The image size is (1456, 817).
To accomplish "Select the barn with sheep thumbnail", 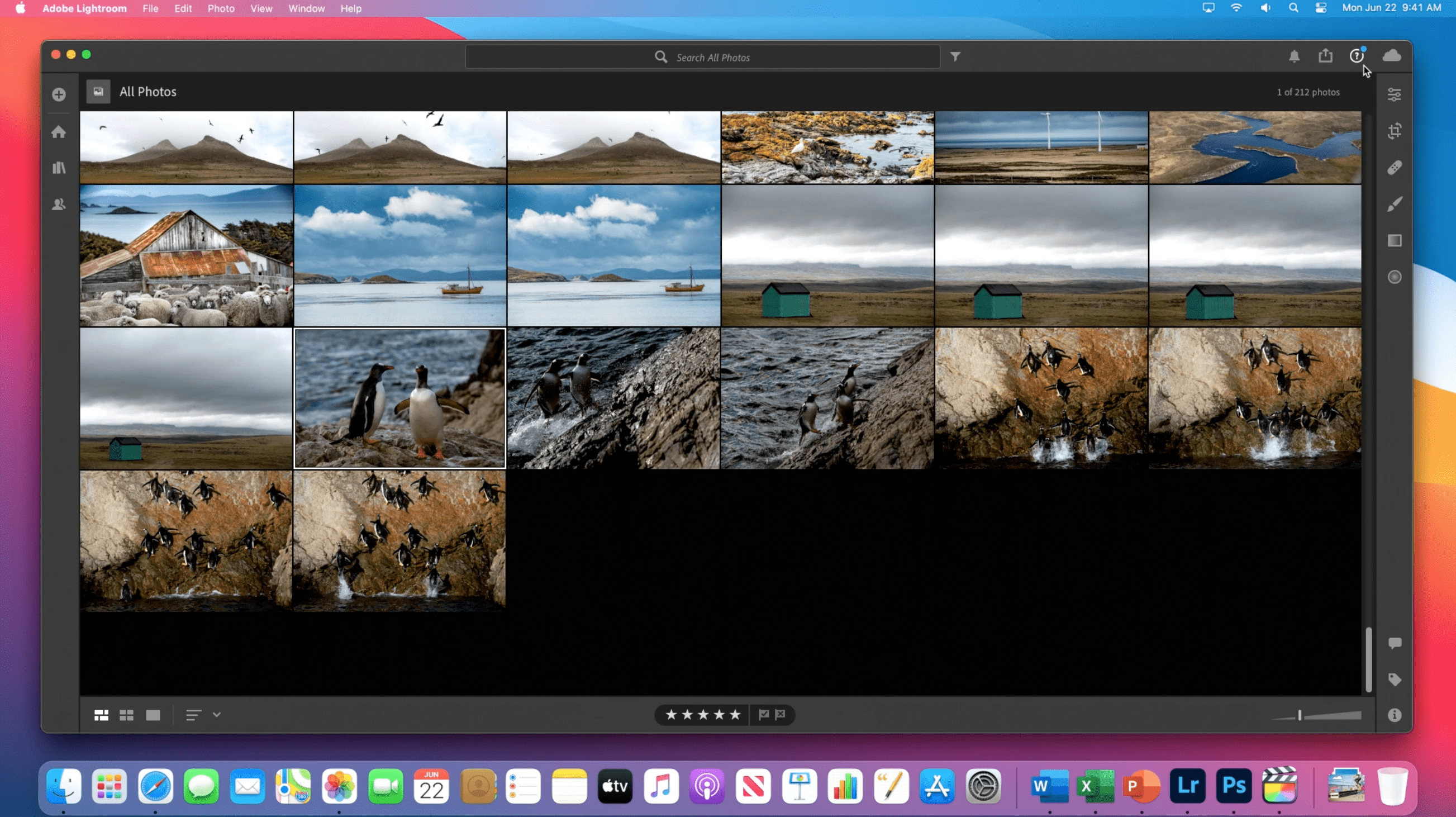I will click(187, 255).
